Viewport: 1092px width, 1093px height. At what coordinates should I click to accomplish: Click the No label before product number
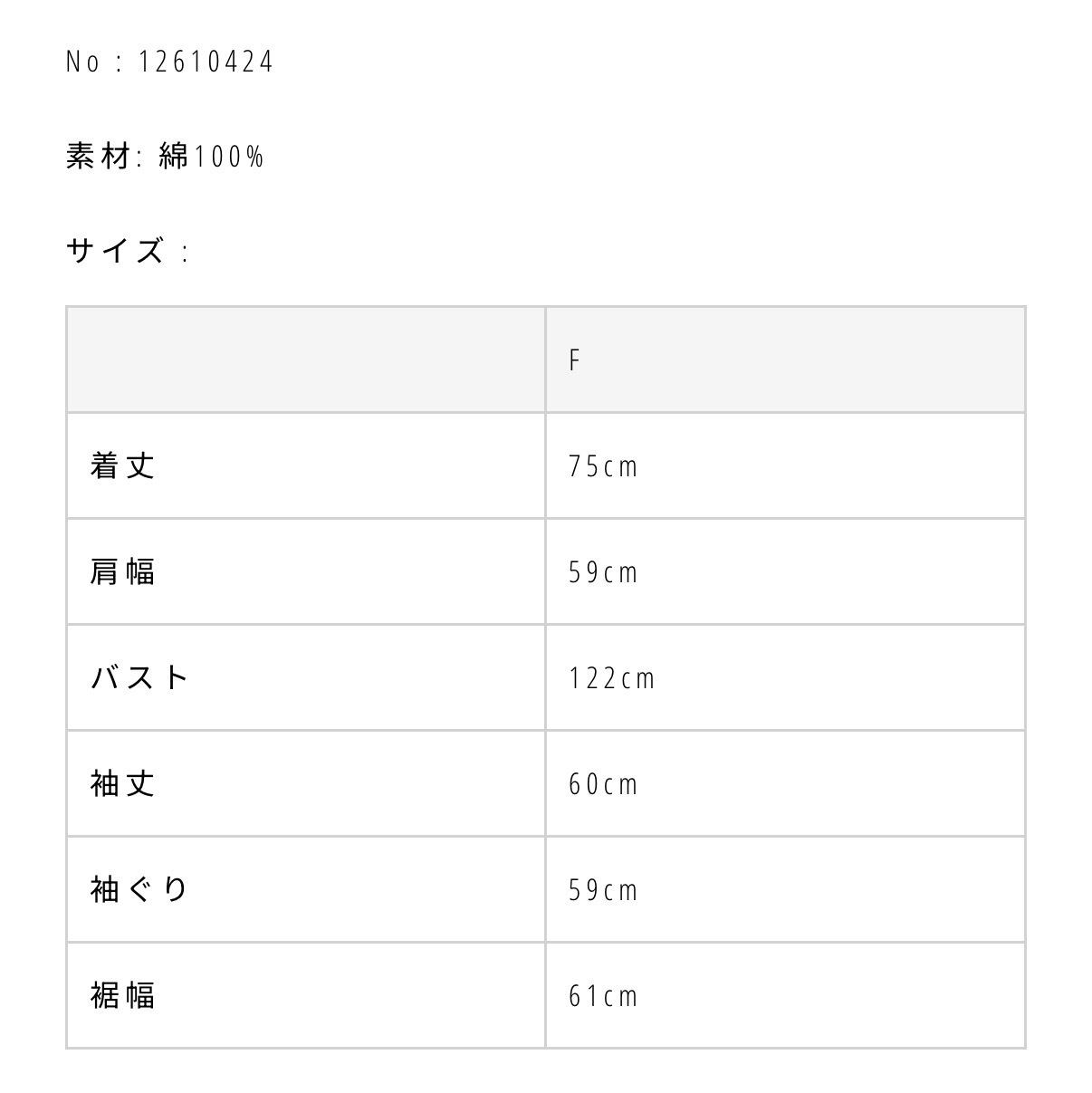[x=82, y=62]
